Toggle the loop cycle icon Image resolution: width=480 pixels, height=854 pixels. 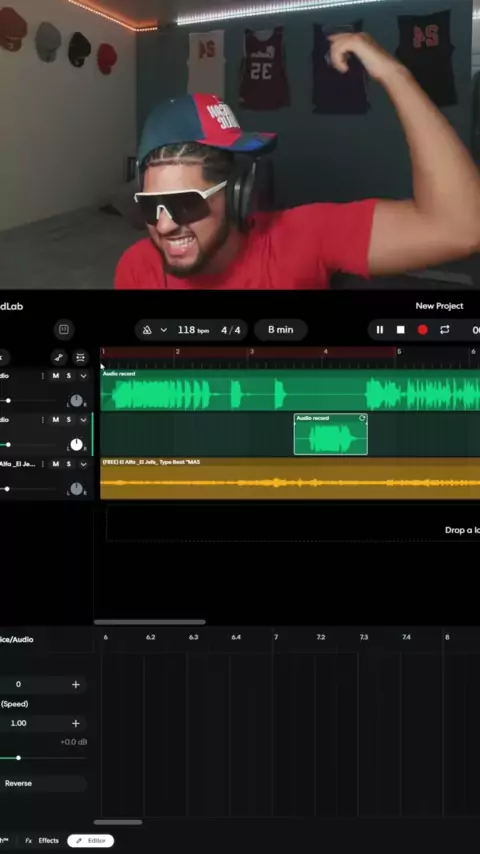pos(445,330)
